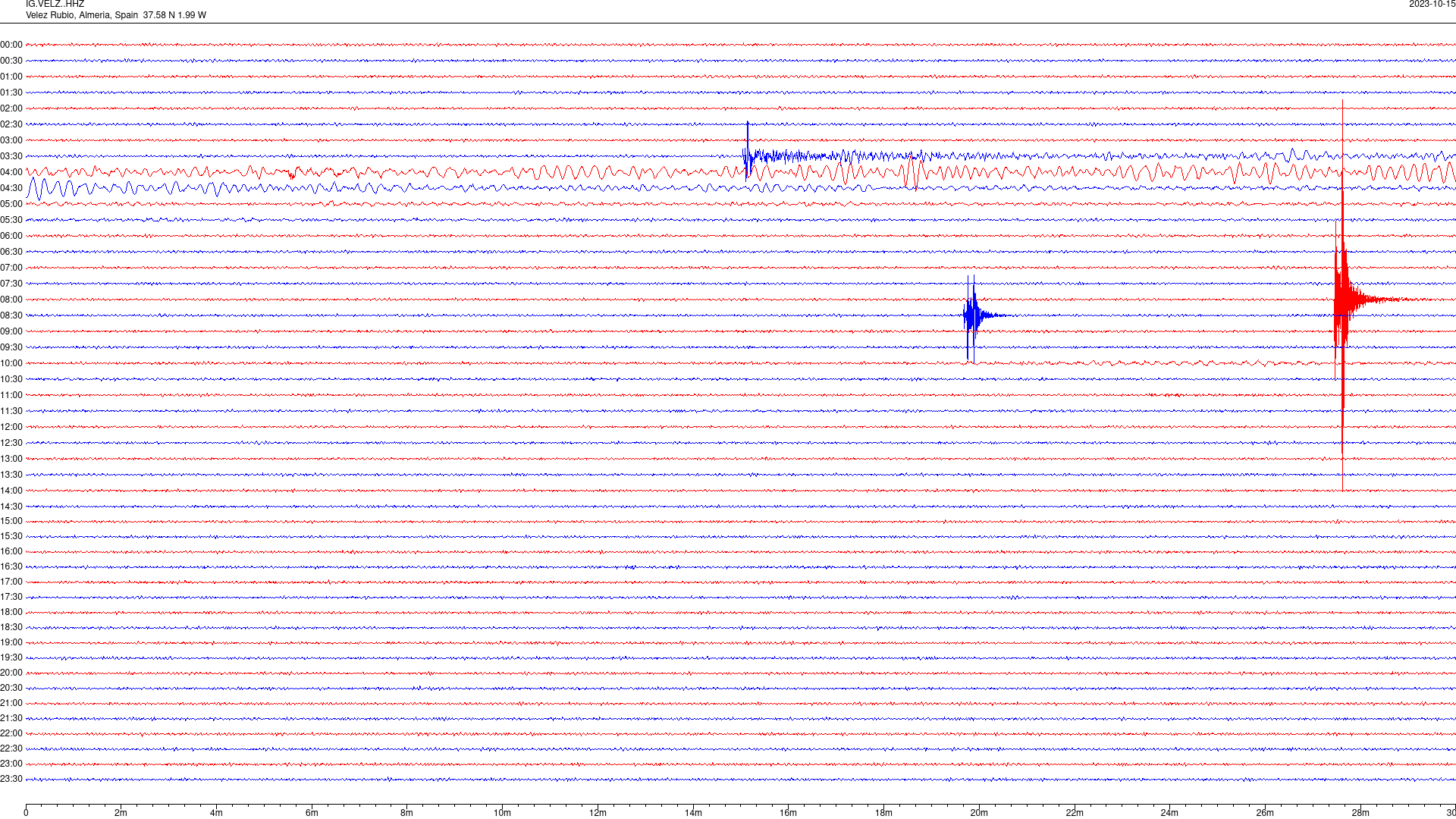Select the 04:30 time row label
The image size is (1456, 819).
click(11, 189)
